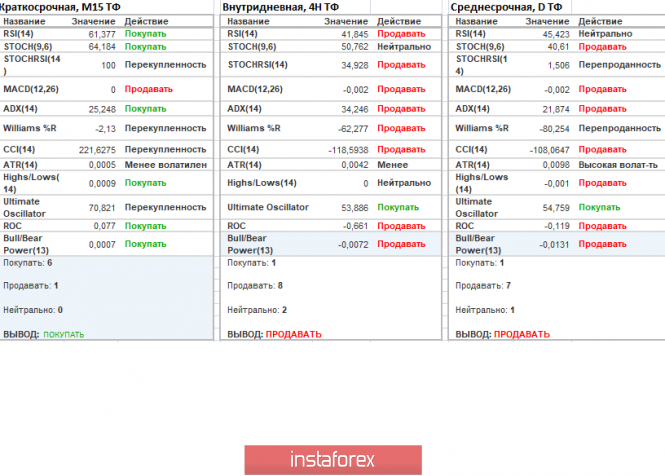
Task: Select the CCI value 221,6275
Action: (97, 150)
